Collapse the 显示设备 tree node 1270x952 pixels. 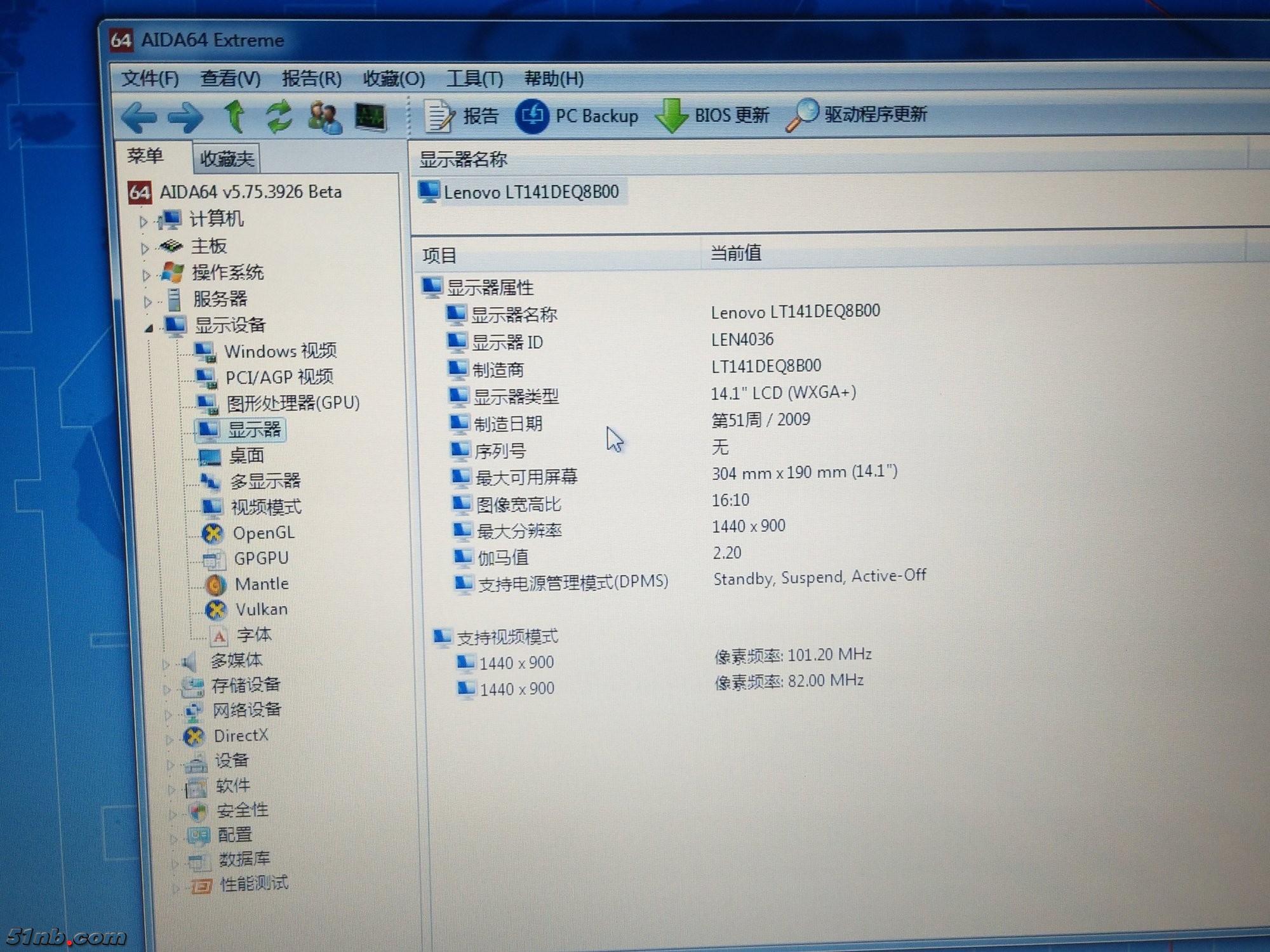tap(149, 329)
